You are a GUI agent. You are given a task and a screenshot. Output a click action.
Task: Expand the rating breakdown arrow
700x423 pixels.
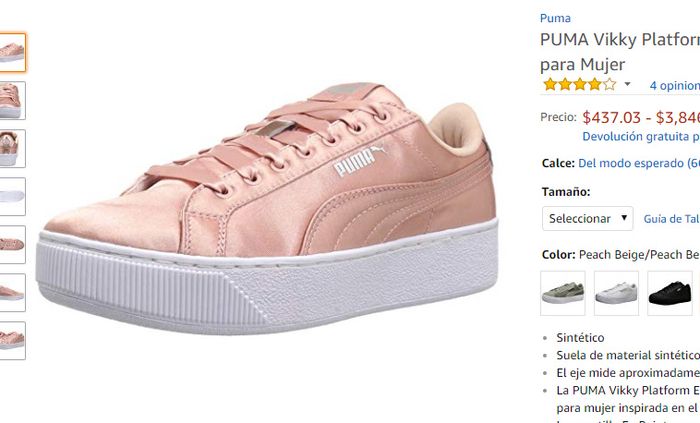pyautogui.click(x=628, y=85)
